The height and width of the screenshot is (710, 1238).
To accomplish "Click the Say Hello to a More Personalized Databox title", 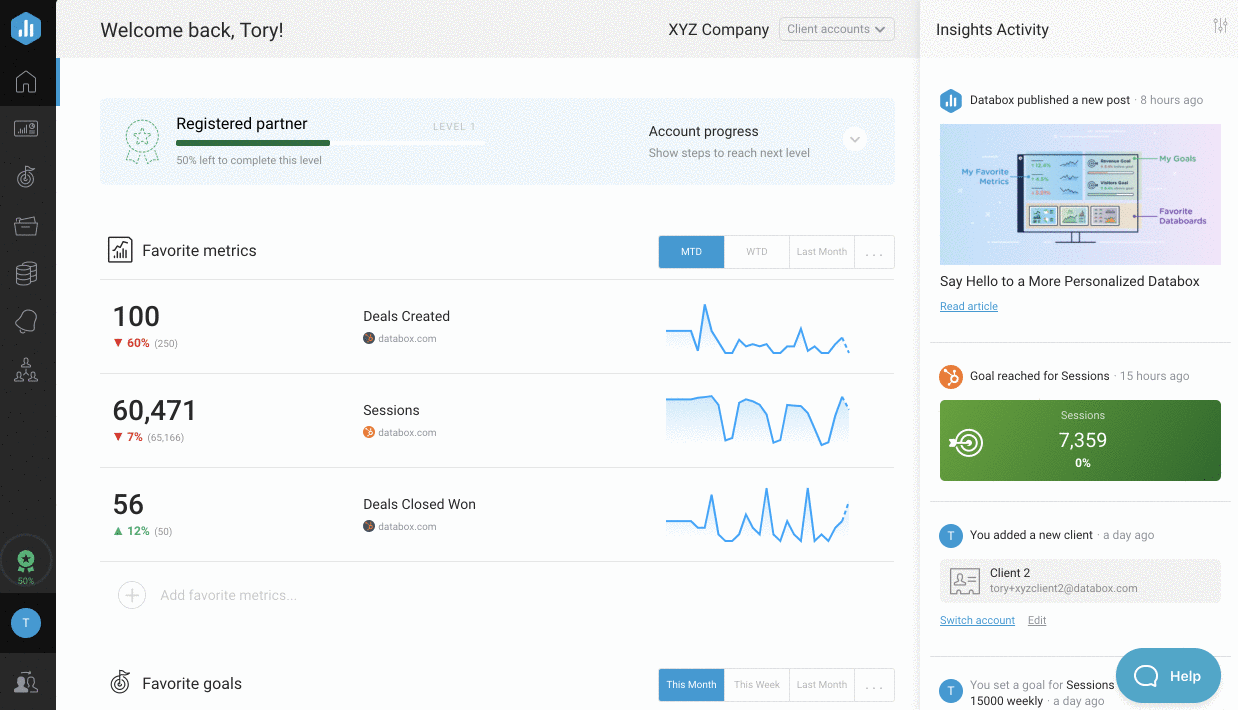I will click(x=1069, y=281).
